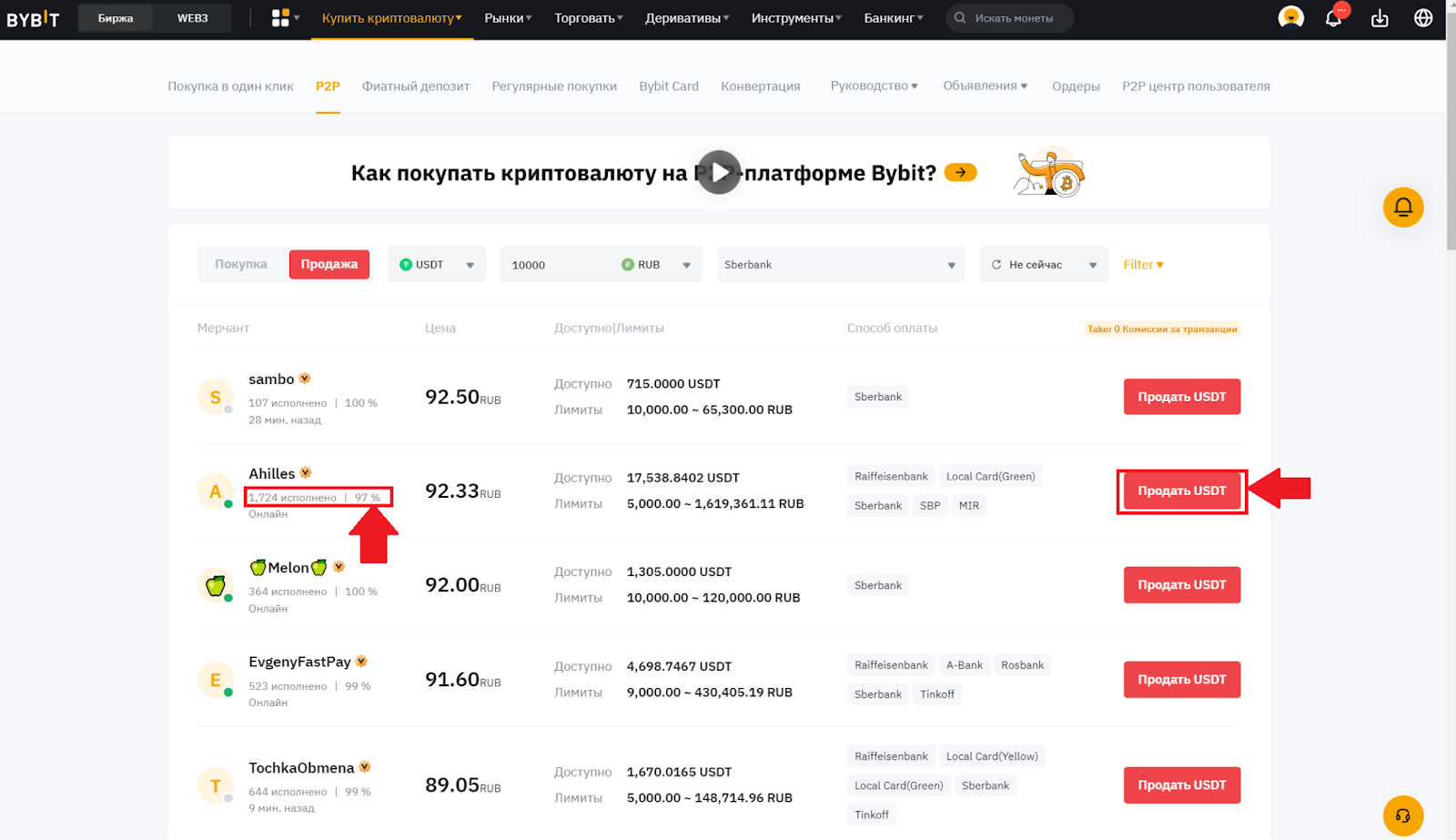Open the floating yellow bell button
This screenshot has height=840, width=1456.
click(1403, 207)
